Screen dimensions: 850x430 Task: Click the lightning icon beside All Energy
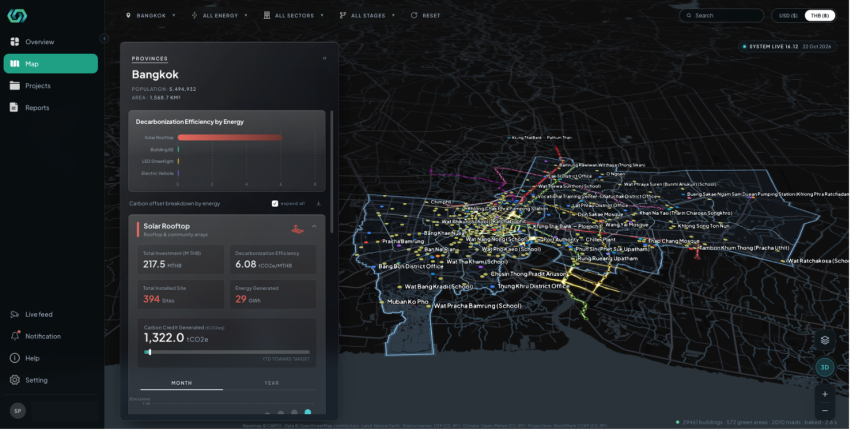pos(195,16)
